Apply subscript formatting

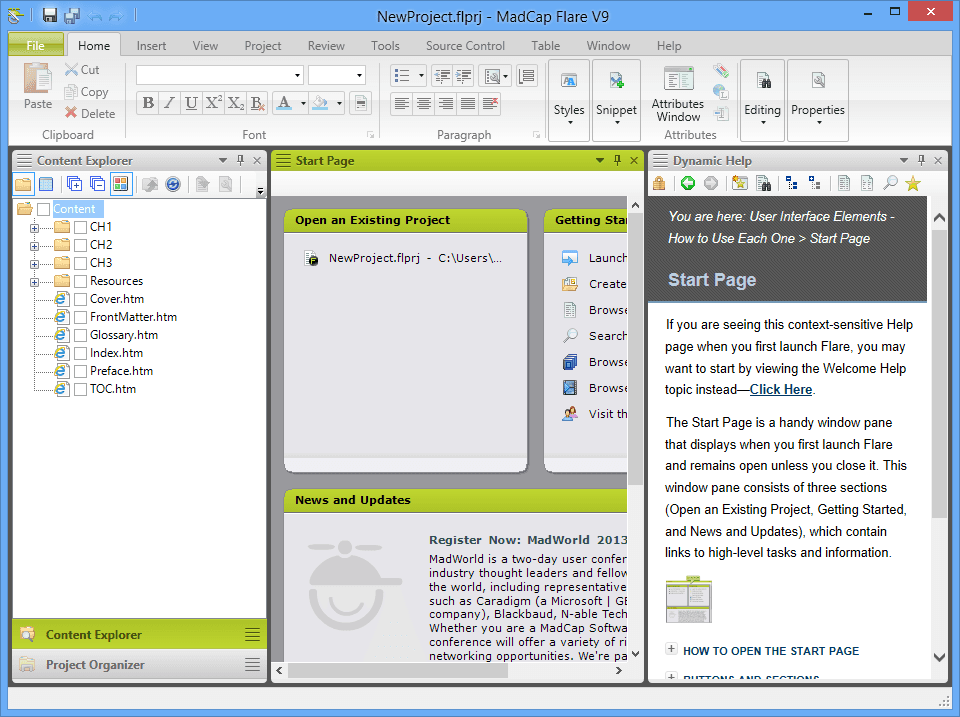[236, 103]
